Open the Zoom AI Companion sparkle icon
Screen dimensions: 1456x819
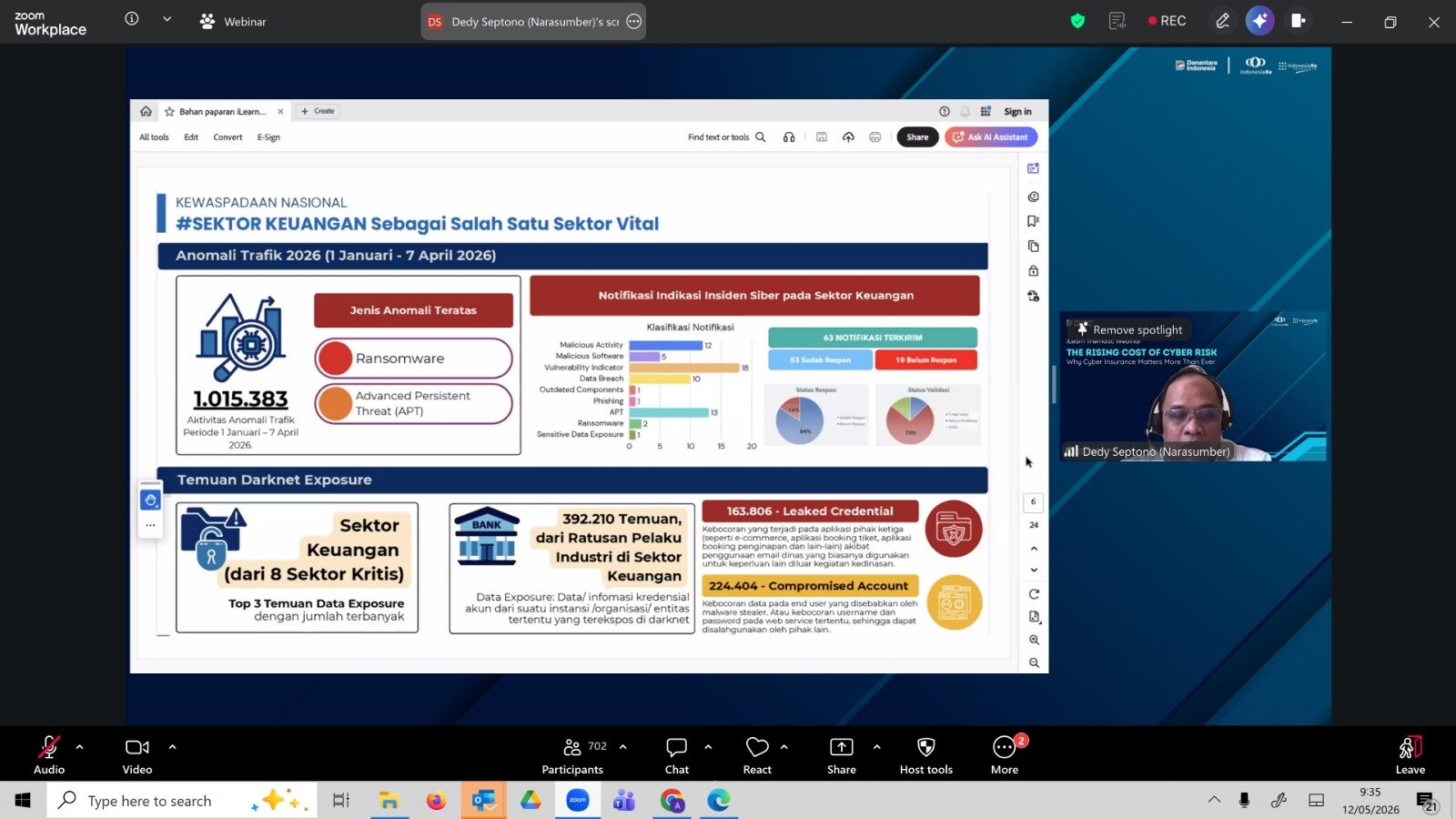[x=1260, y=21]
